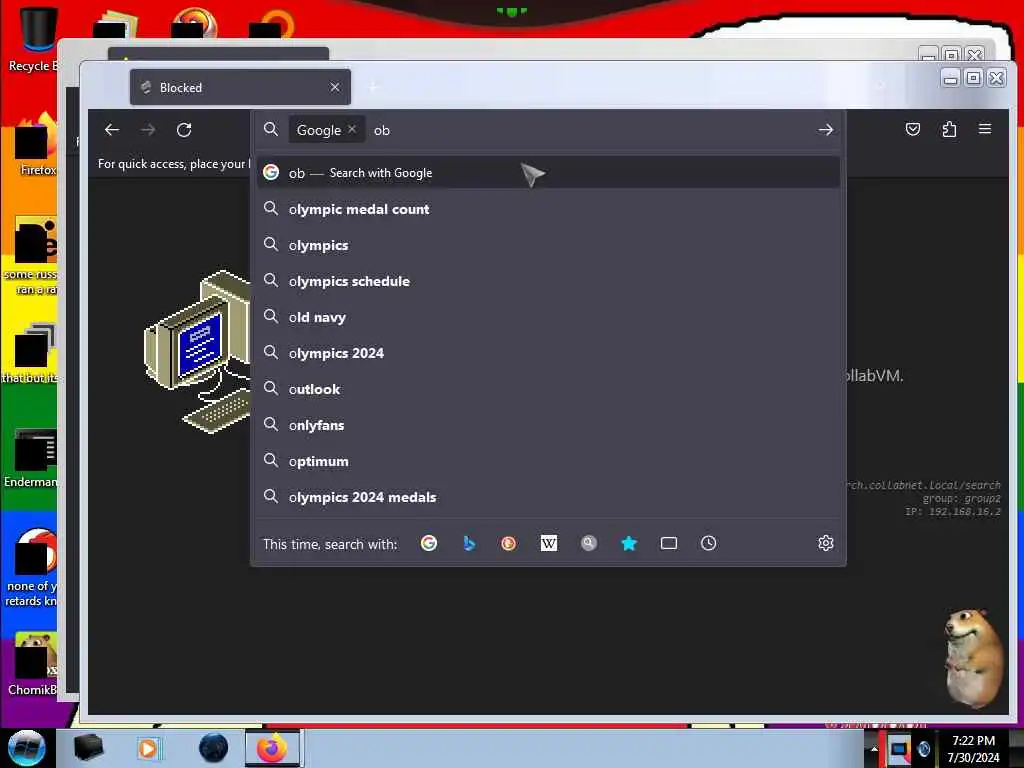This screenshot has width=1024, height=768.
Task: Click the computer illustration on the blocked page
Action: pyautogui.click(x=197, y=351)
